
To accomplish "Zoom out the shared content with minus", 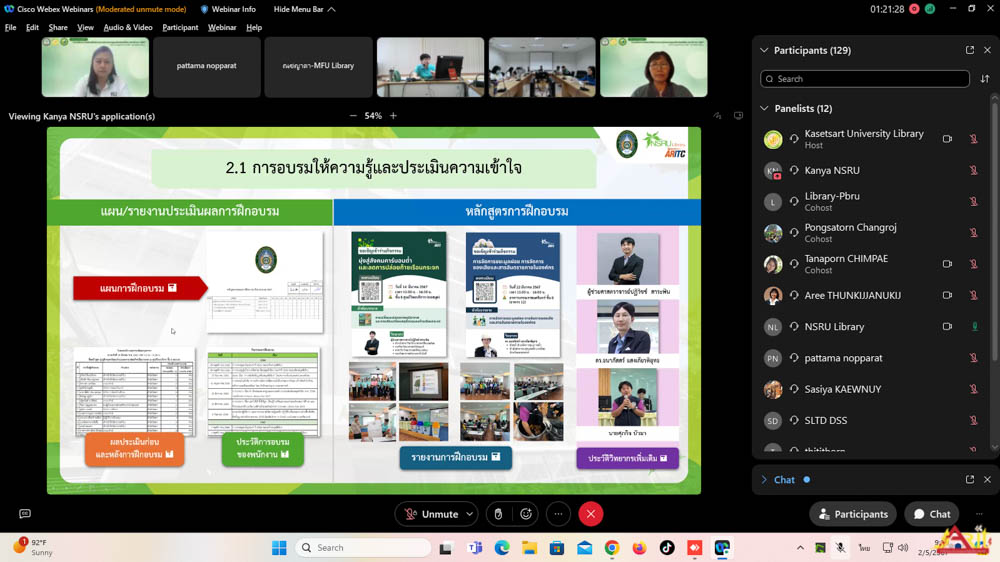I will click(x=353, y=115).
